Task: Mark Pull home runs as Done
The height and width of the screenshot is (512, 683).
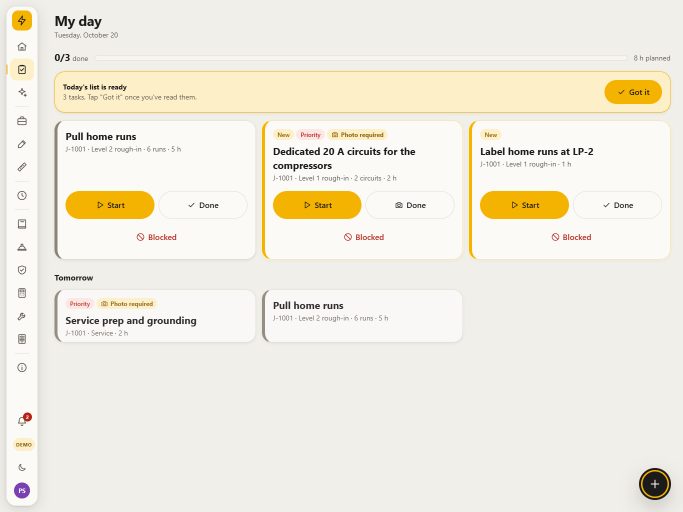Action: 203,205
